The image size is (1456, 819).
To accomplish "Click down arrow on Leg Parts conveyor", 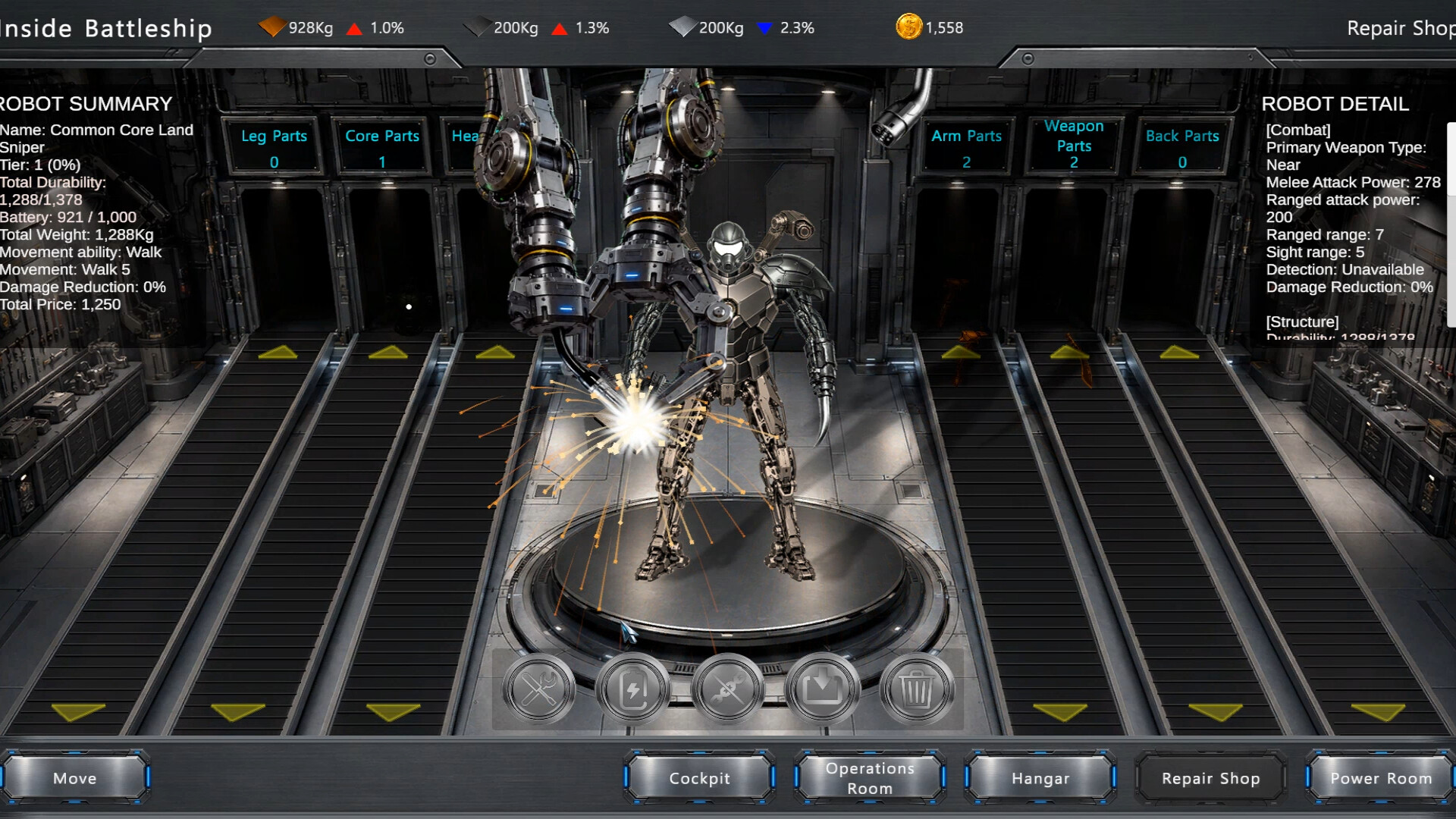I will (78, 712).
